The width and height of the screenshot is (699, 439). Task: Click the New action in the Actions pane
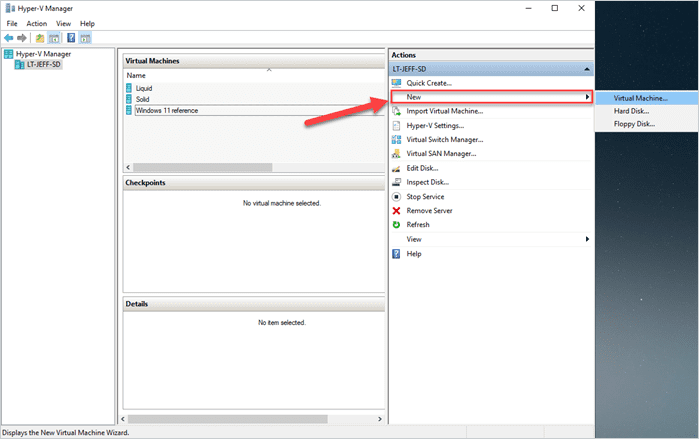(492, 97)
